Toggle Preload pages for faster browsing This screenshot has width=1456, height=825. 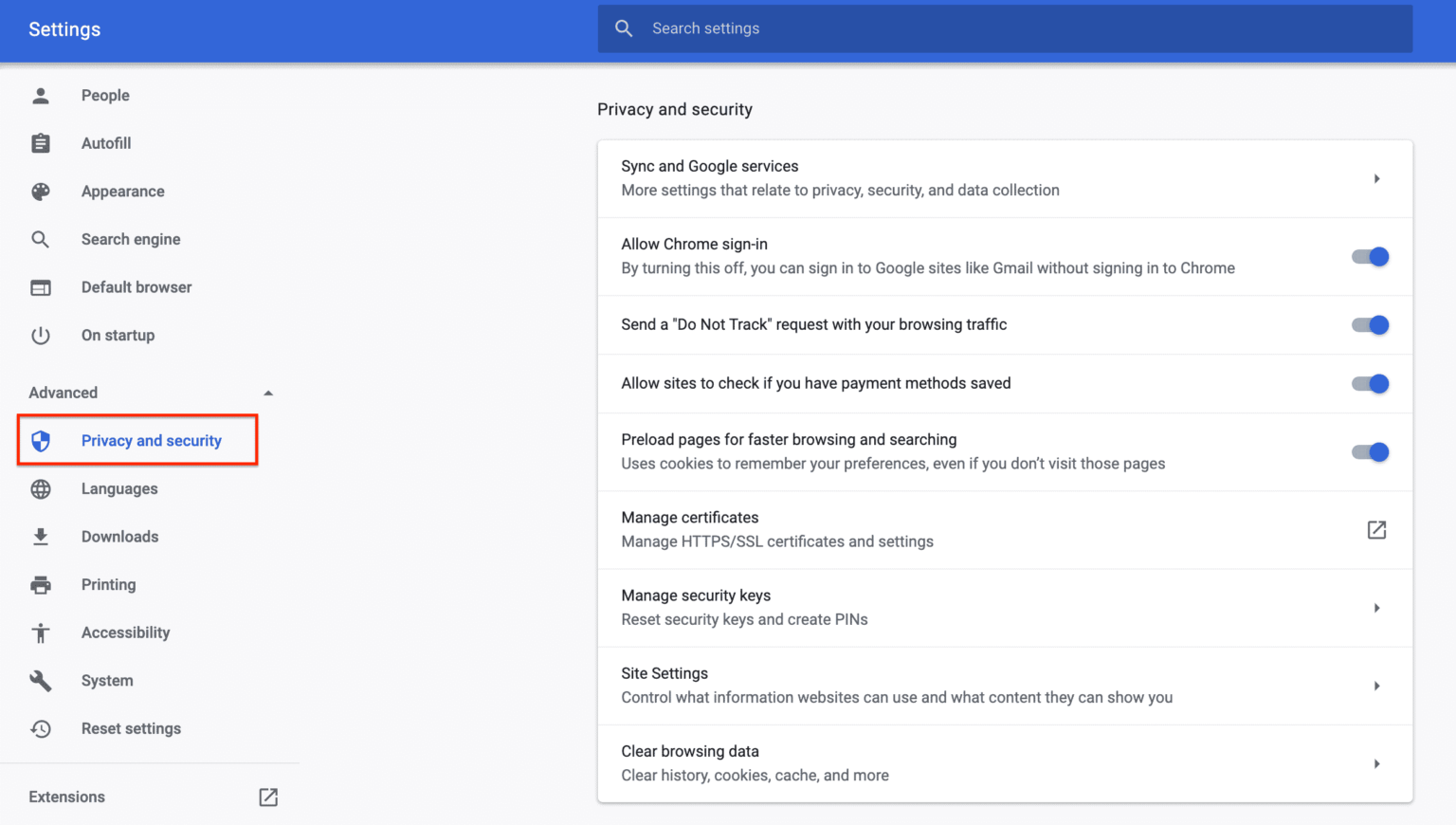(1370, 452)
